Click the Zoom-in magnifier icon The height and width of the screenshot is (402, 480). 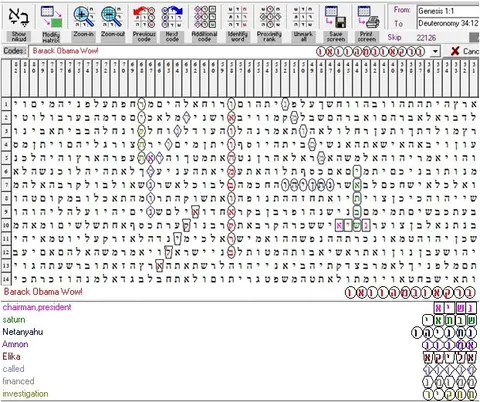84,17
